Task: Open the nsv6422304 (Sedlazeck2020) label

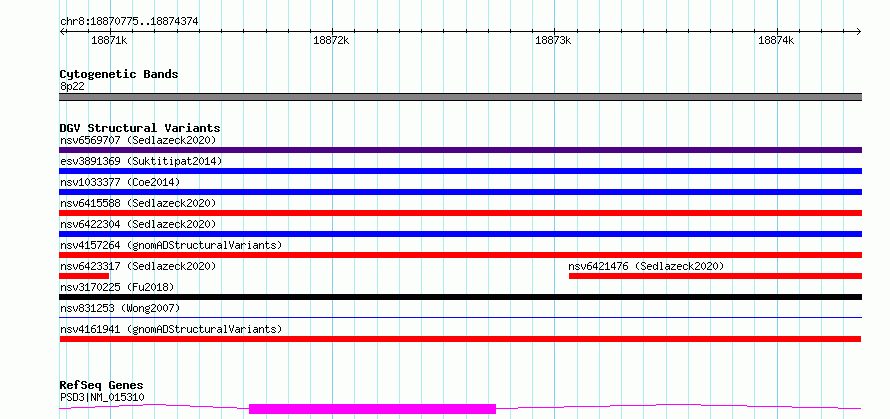Action: (x=138, y=224)
